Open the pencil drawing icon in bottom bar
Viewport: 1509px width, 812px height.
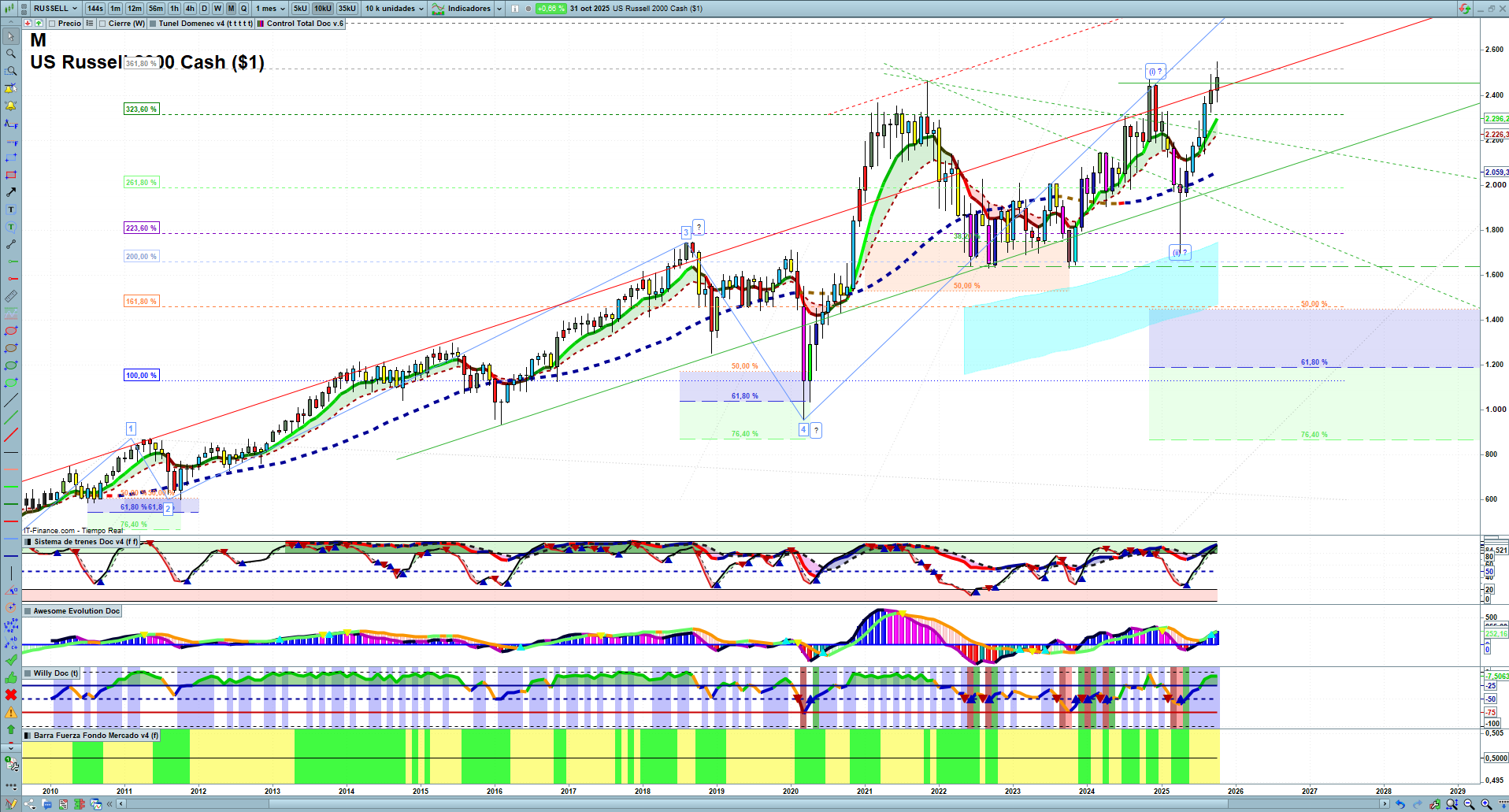(x=11, y=804)
